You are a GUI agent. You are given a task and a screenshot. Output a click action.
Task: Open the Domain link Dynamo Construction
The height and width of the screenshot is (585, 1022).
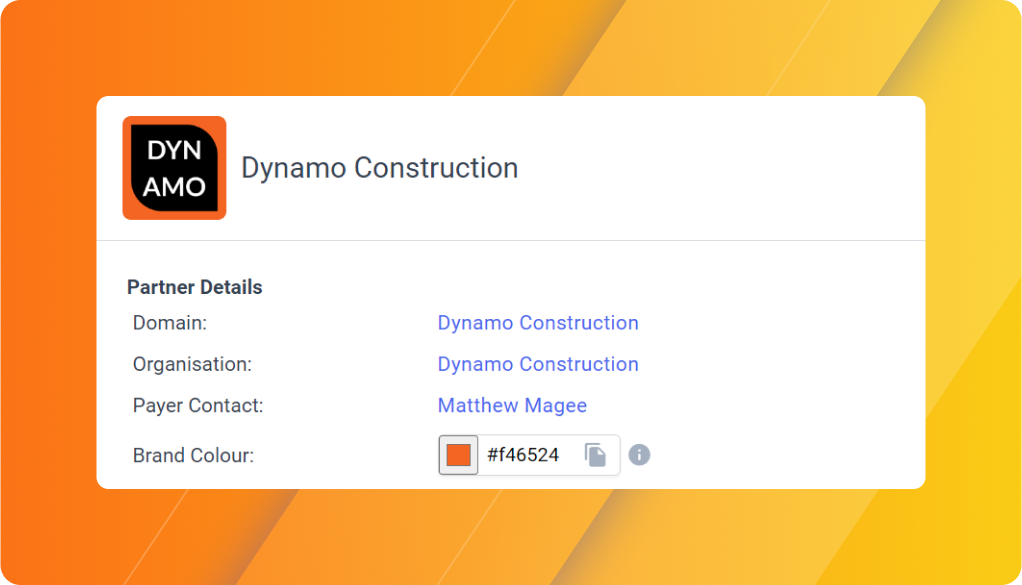(x=538, y=322)
